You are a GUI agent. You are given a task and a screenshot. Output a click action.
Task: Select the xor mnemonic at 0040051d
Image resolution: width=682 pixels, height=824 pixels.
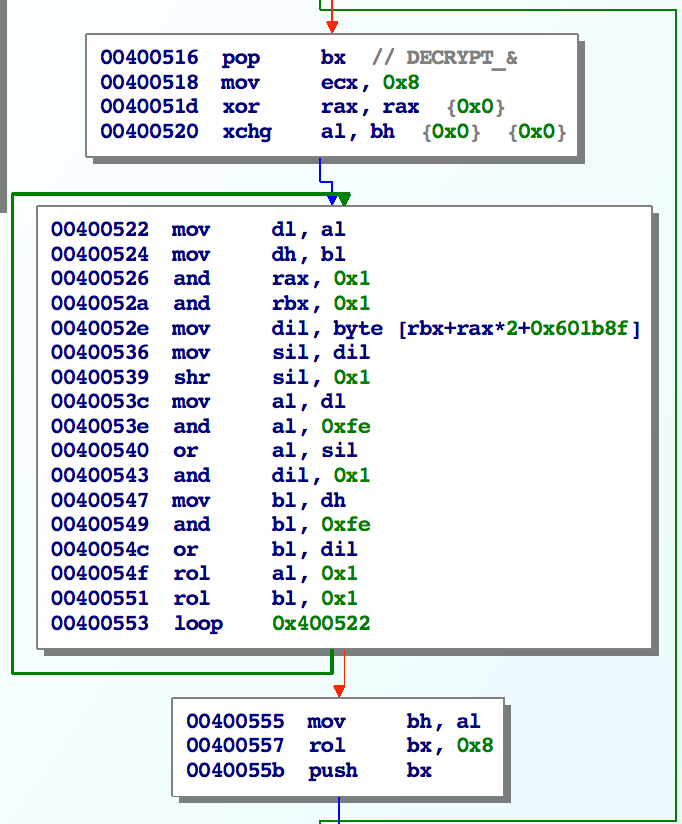tap(240, 107)
